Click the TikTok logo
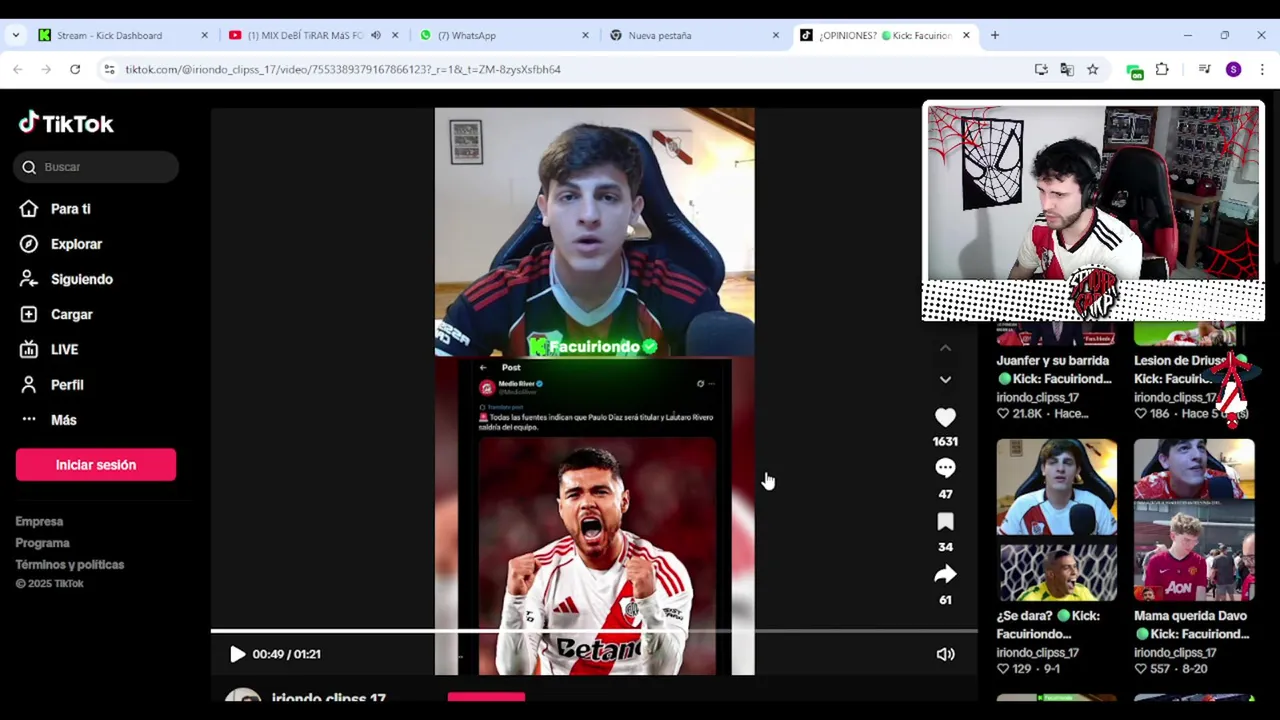 (66, 123)
